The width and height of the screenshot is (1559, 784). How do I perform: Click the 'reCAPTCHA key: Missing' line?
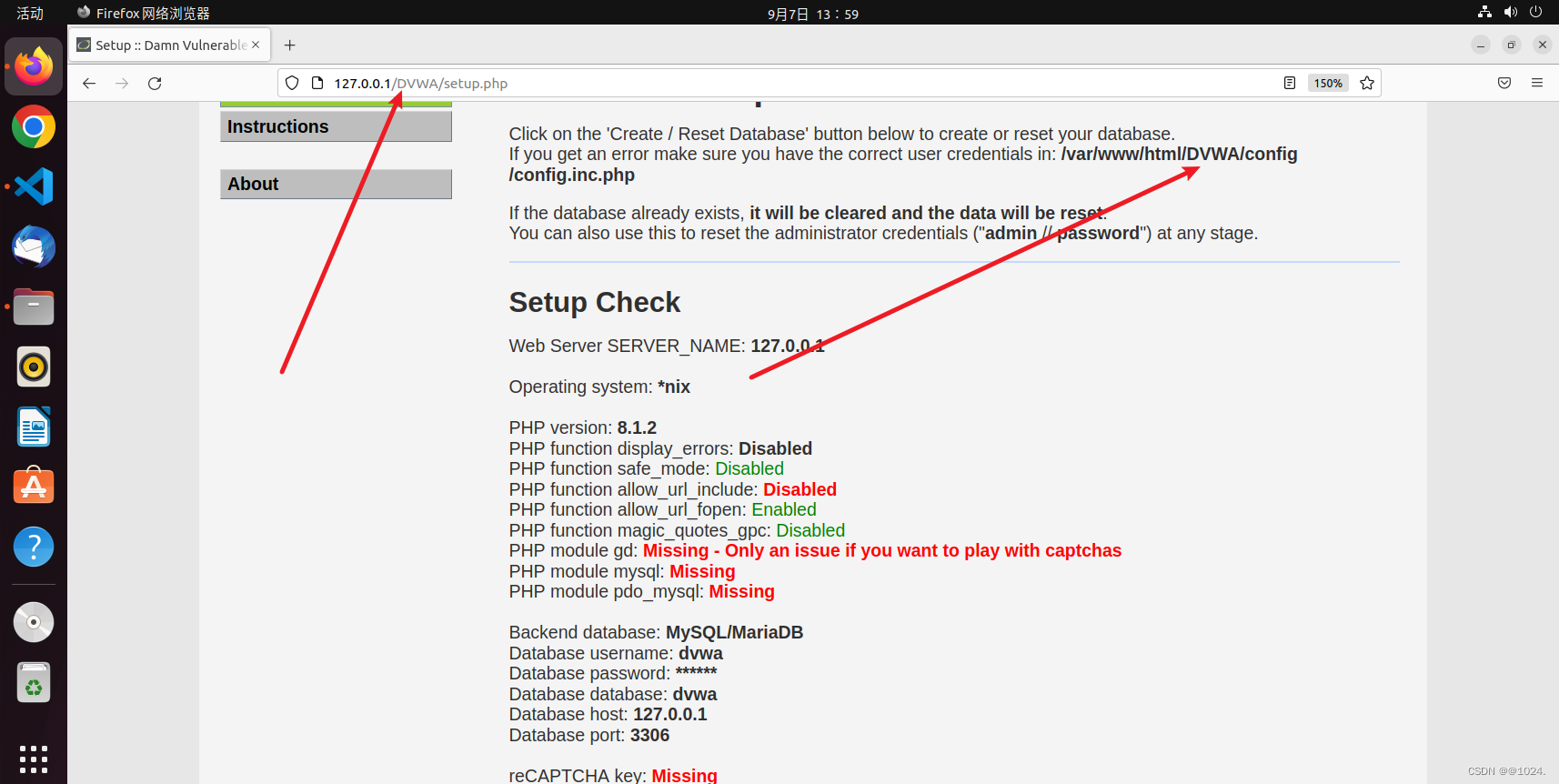coord(613,775)
